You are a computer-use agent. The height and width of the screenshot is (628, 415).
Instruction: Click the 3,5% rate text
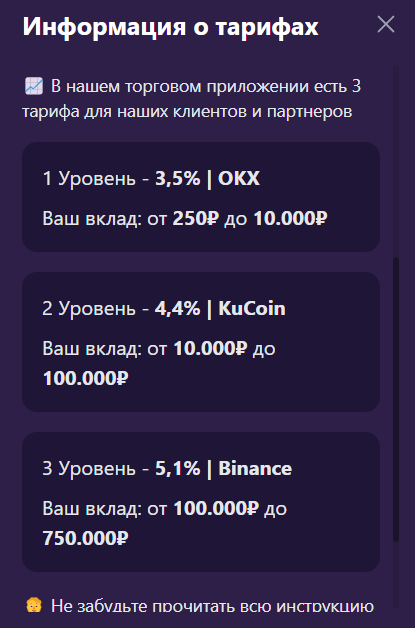177,179
